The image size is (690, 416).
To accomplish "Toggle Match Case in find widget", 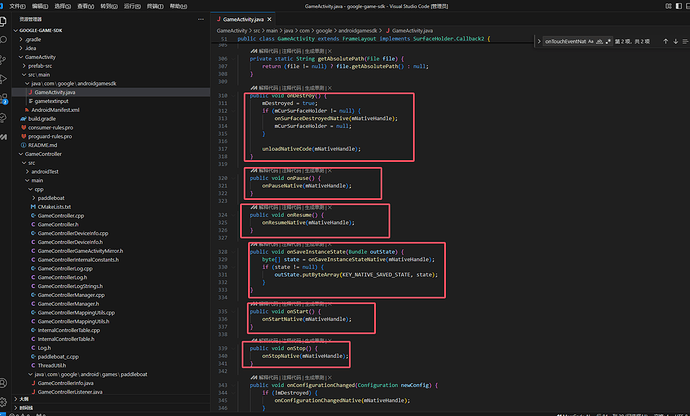I will click(x=591, y=43).
